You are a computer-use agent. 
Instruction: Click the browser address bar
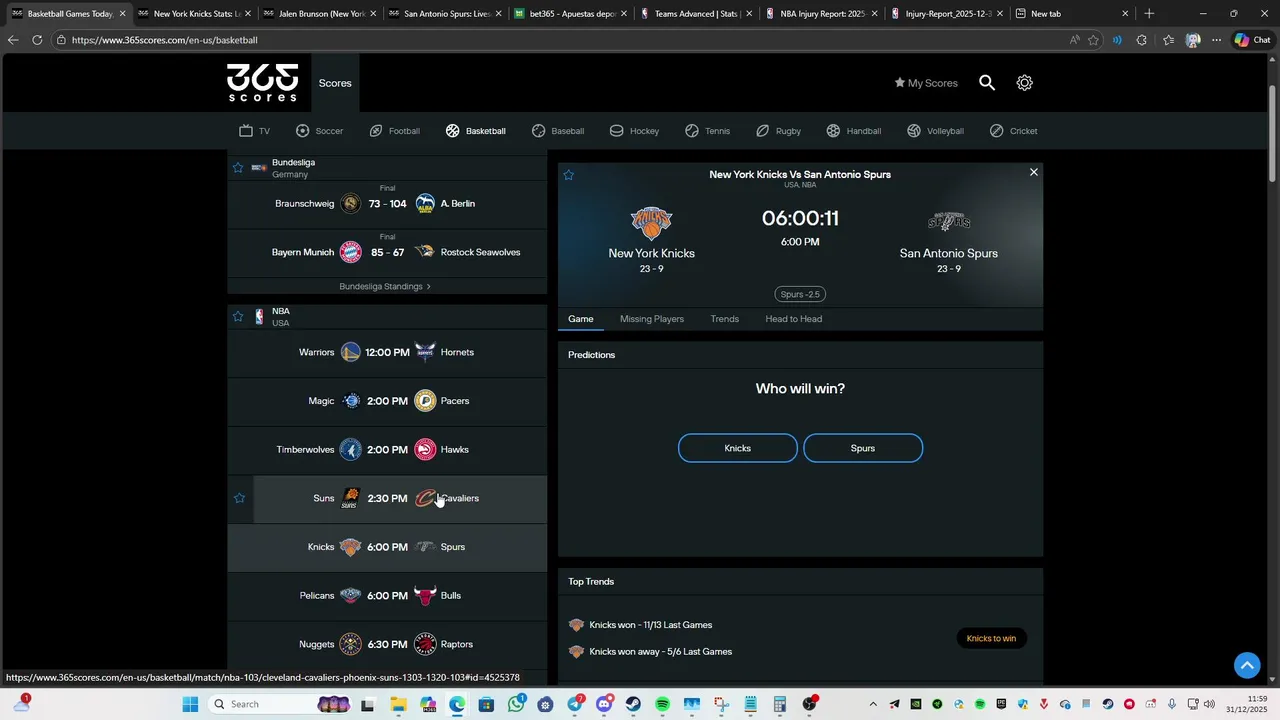tap(560, 40)
